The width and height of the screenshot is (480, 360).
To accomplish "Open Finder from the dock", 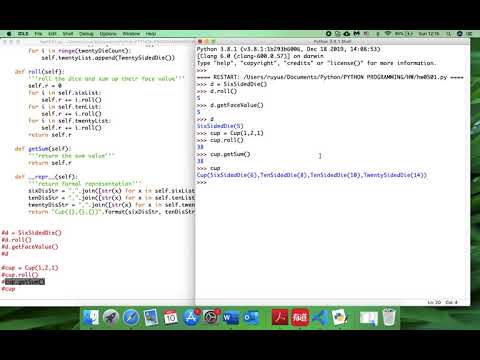I will tap(91, 317).
